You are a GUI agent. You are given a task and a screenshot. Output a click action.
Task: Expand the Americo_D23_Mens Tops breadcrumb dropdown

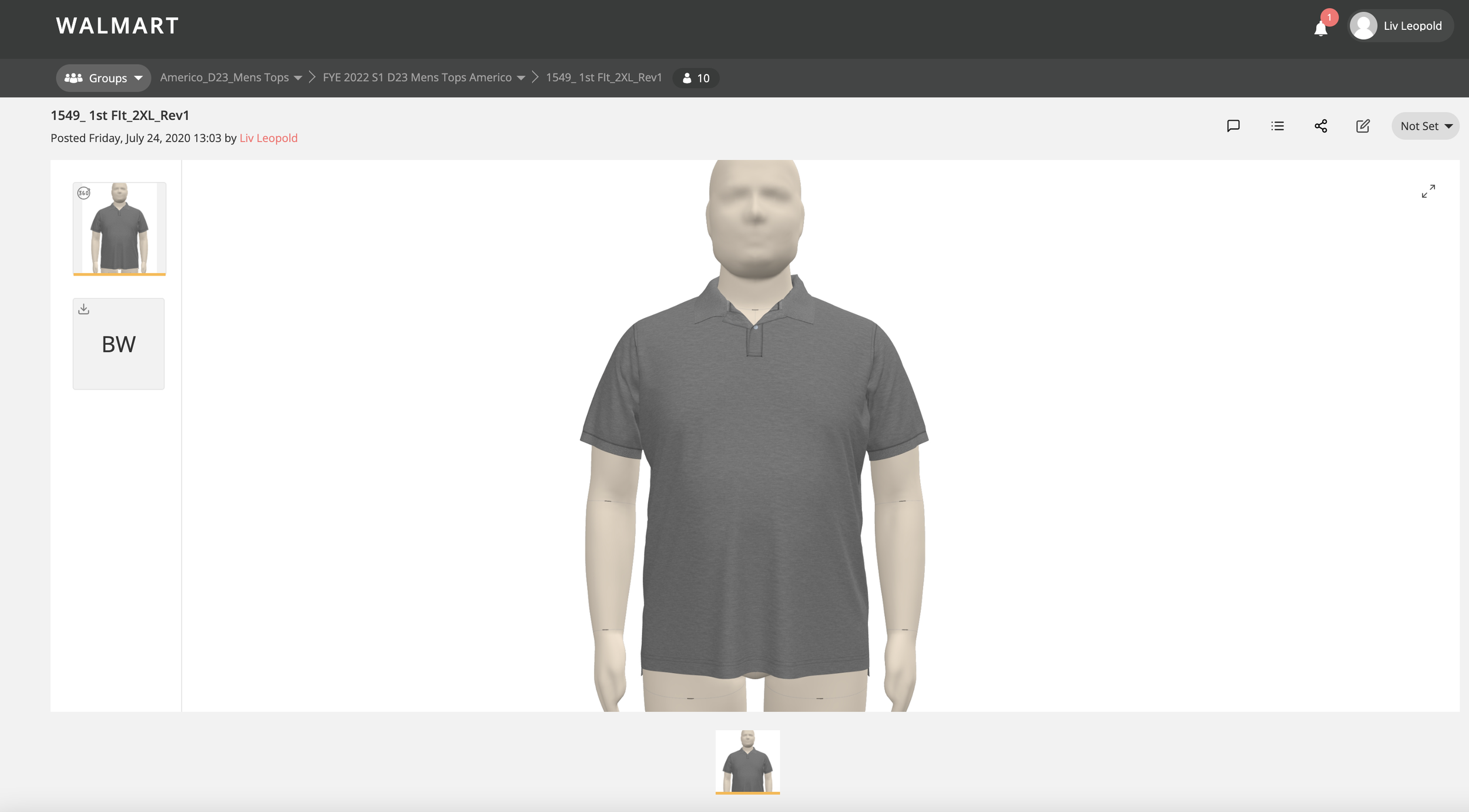298,78
